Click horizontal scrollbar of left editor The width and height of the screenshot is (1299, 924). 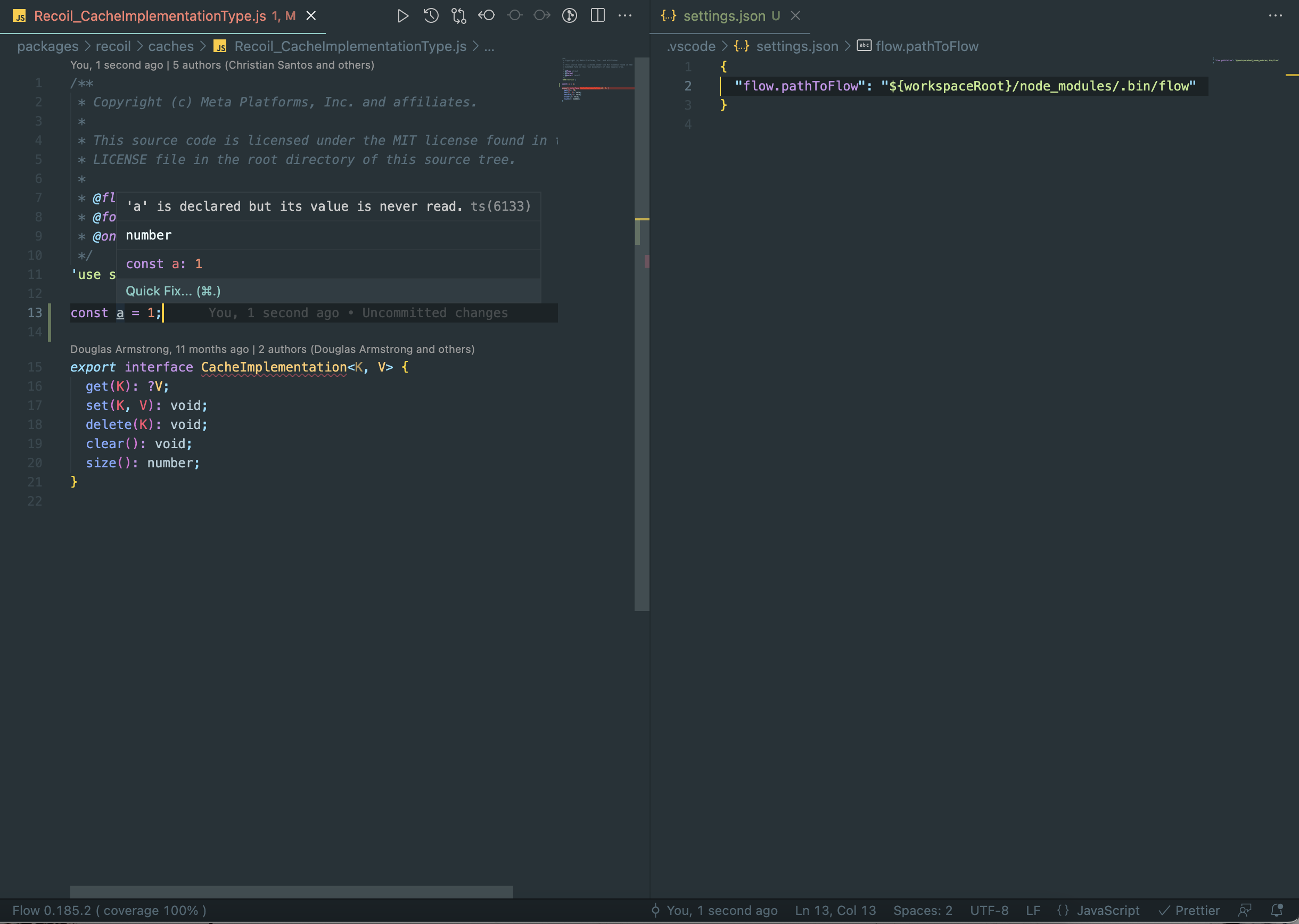coord(291,891)
